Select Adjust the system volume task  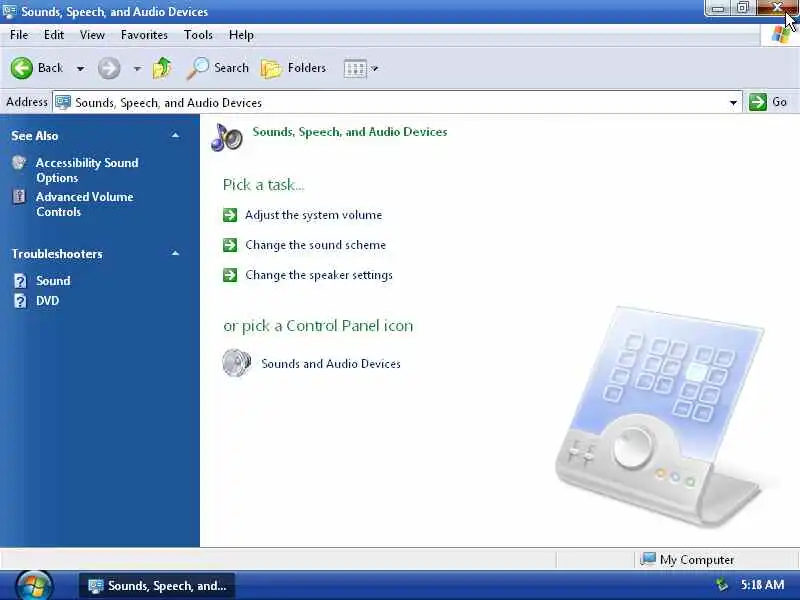pyautogui.click(x=313, y=215)
